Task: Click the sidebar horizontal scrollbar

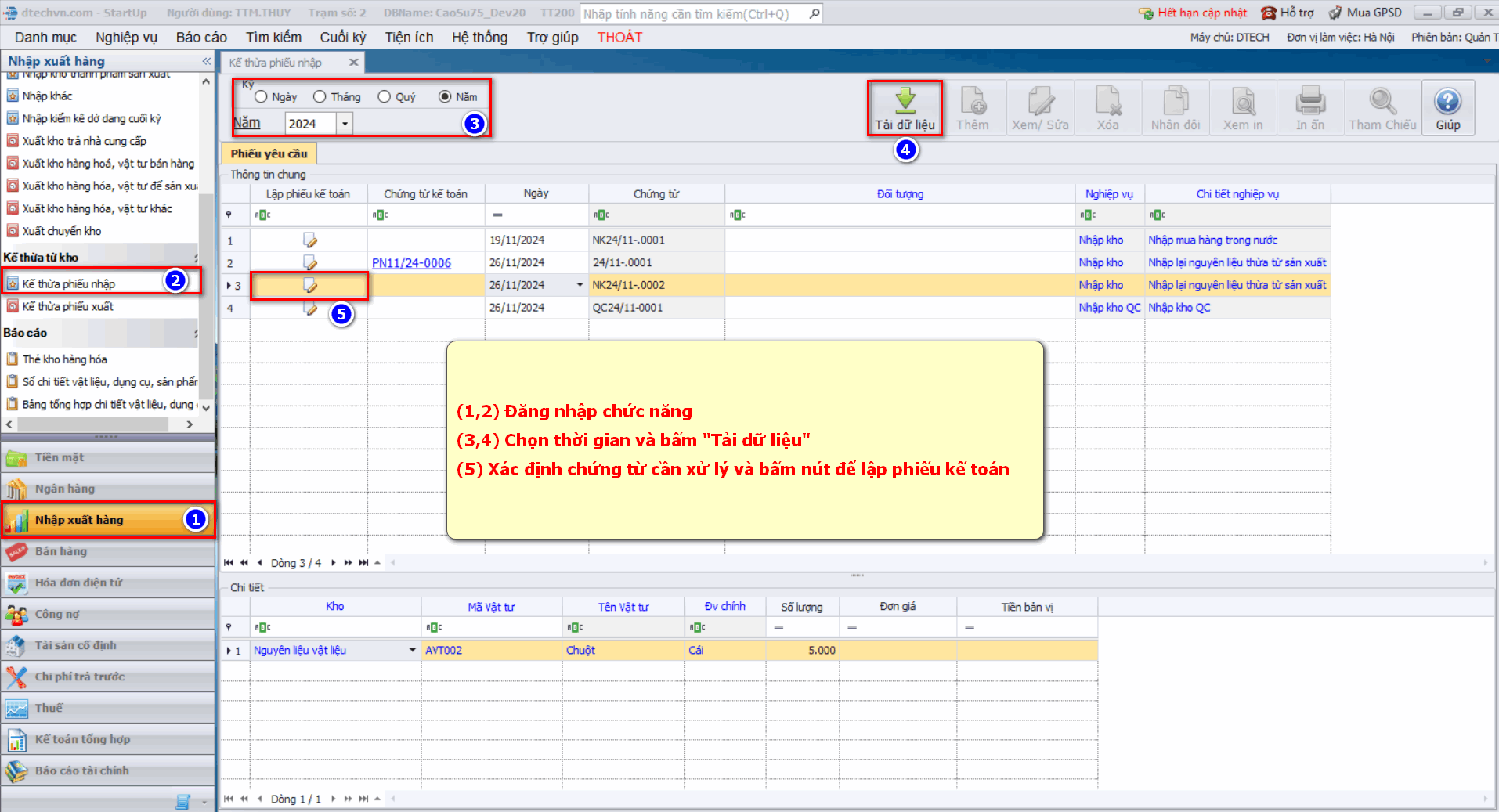Action: [x=94, y=424]
